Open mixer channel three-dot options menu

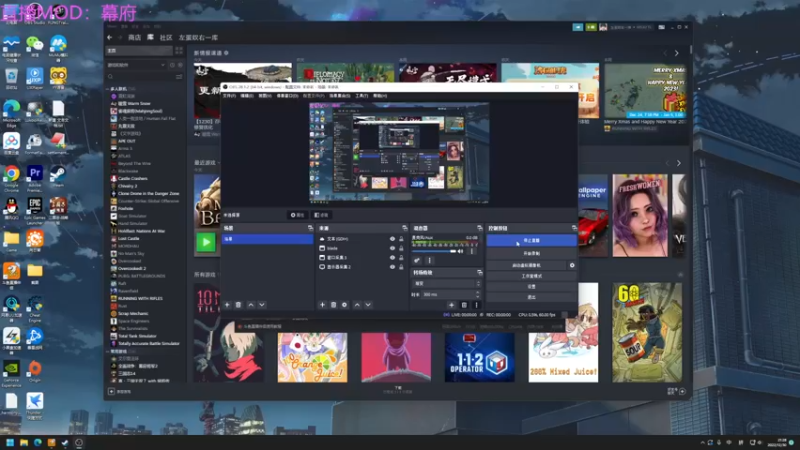pos(472,251)
